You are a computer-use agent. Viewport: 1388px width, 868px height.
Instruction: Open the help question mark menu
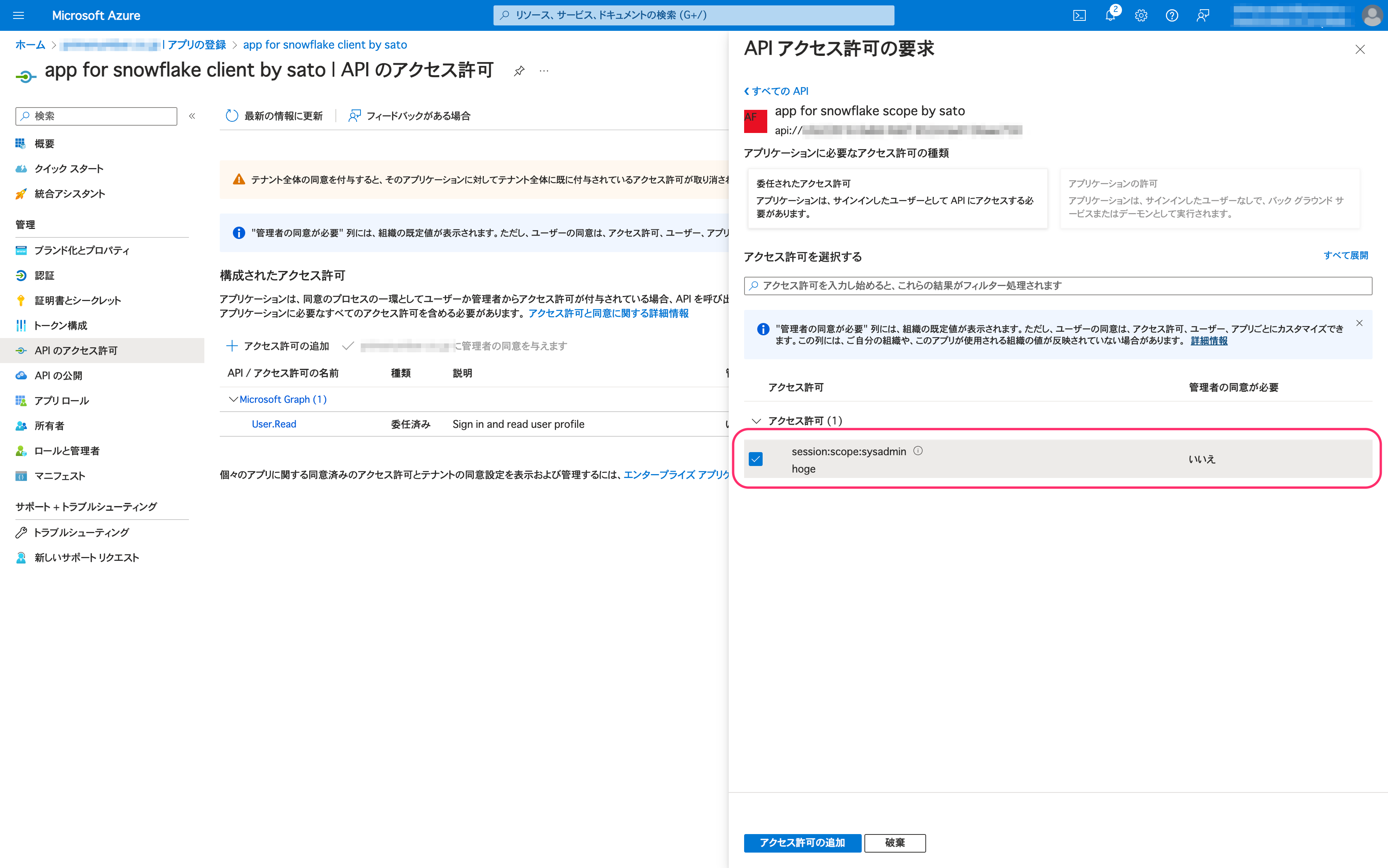coord(1171,15)
